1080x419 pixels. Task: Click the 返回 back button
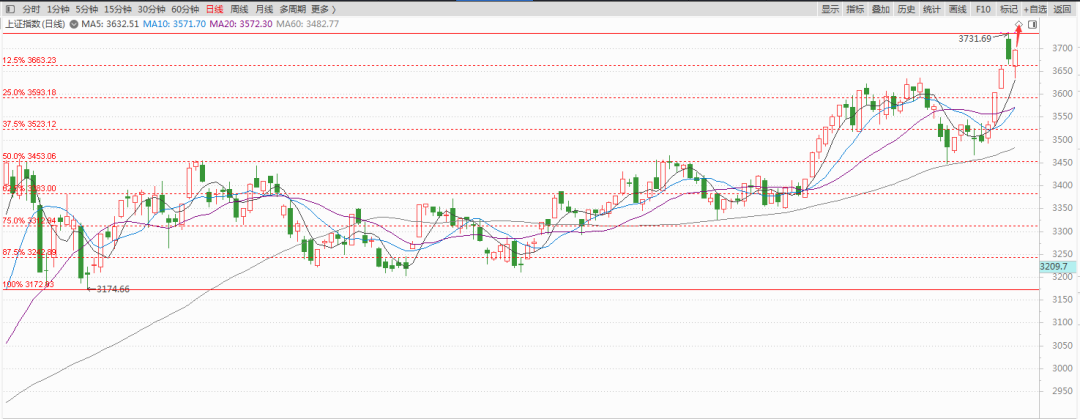1064,9
